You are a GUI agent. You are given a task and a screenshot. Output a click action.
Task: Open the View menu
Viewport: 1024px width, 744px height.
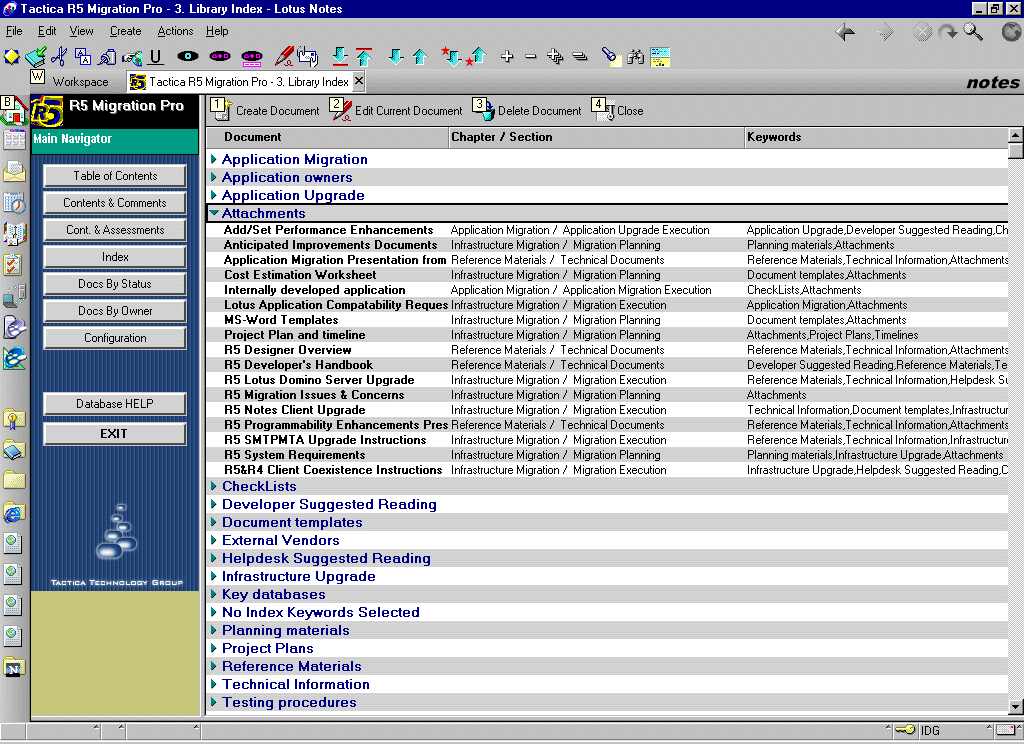(81, 31)
